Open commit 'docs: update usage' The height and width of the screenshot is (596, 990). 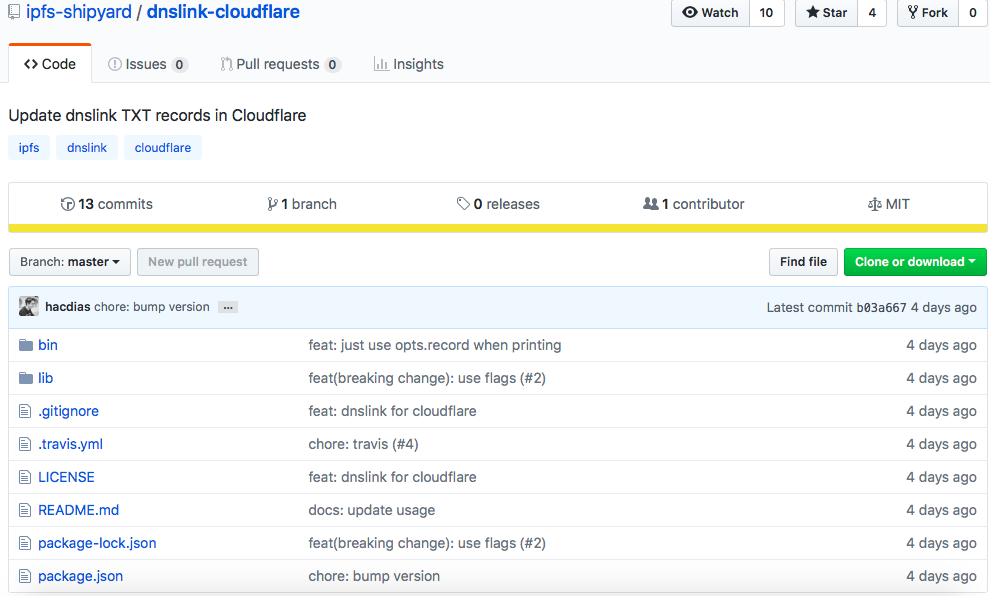(x=371, y=510)
